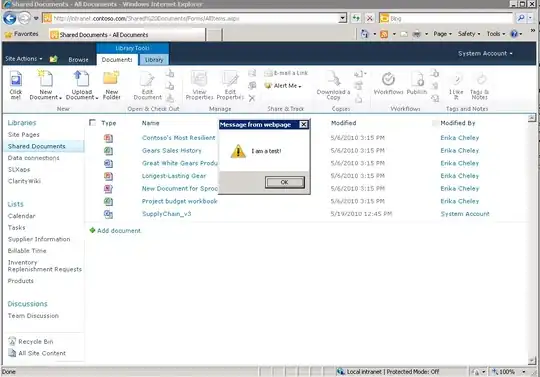Click the Stop X icon beside address bar

click(370, 18)
